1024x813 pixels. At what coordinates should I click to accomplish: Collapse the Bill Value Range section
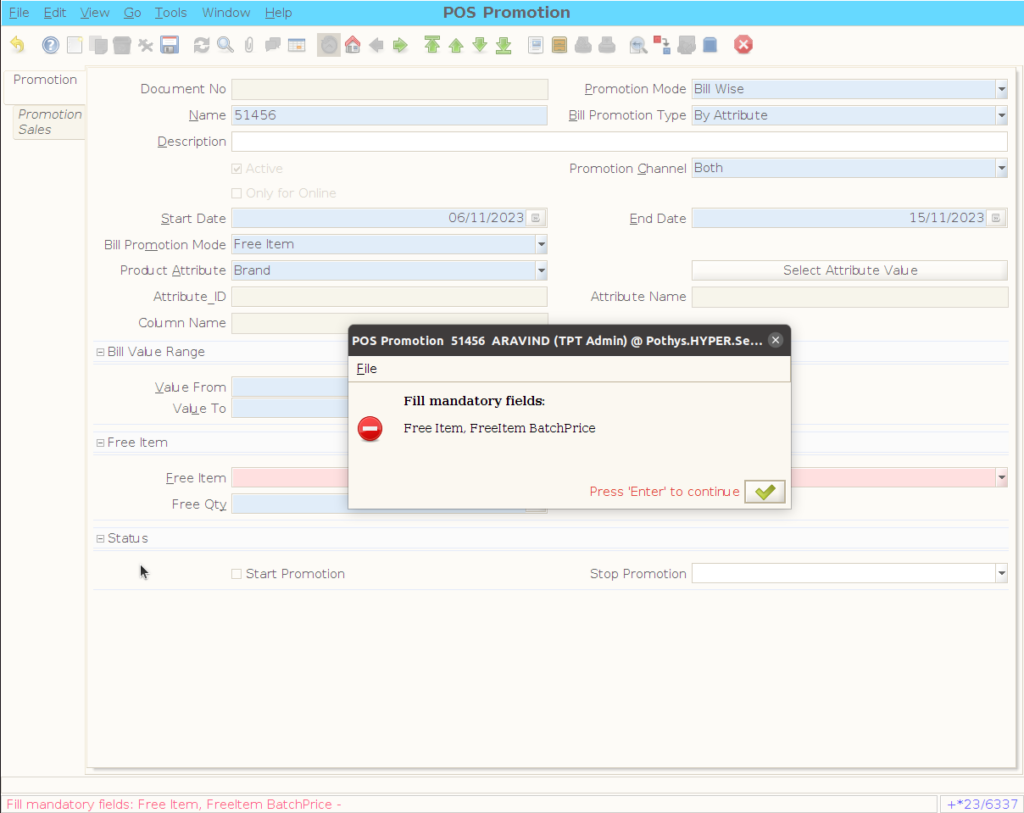tap(100, 352)
